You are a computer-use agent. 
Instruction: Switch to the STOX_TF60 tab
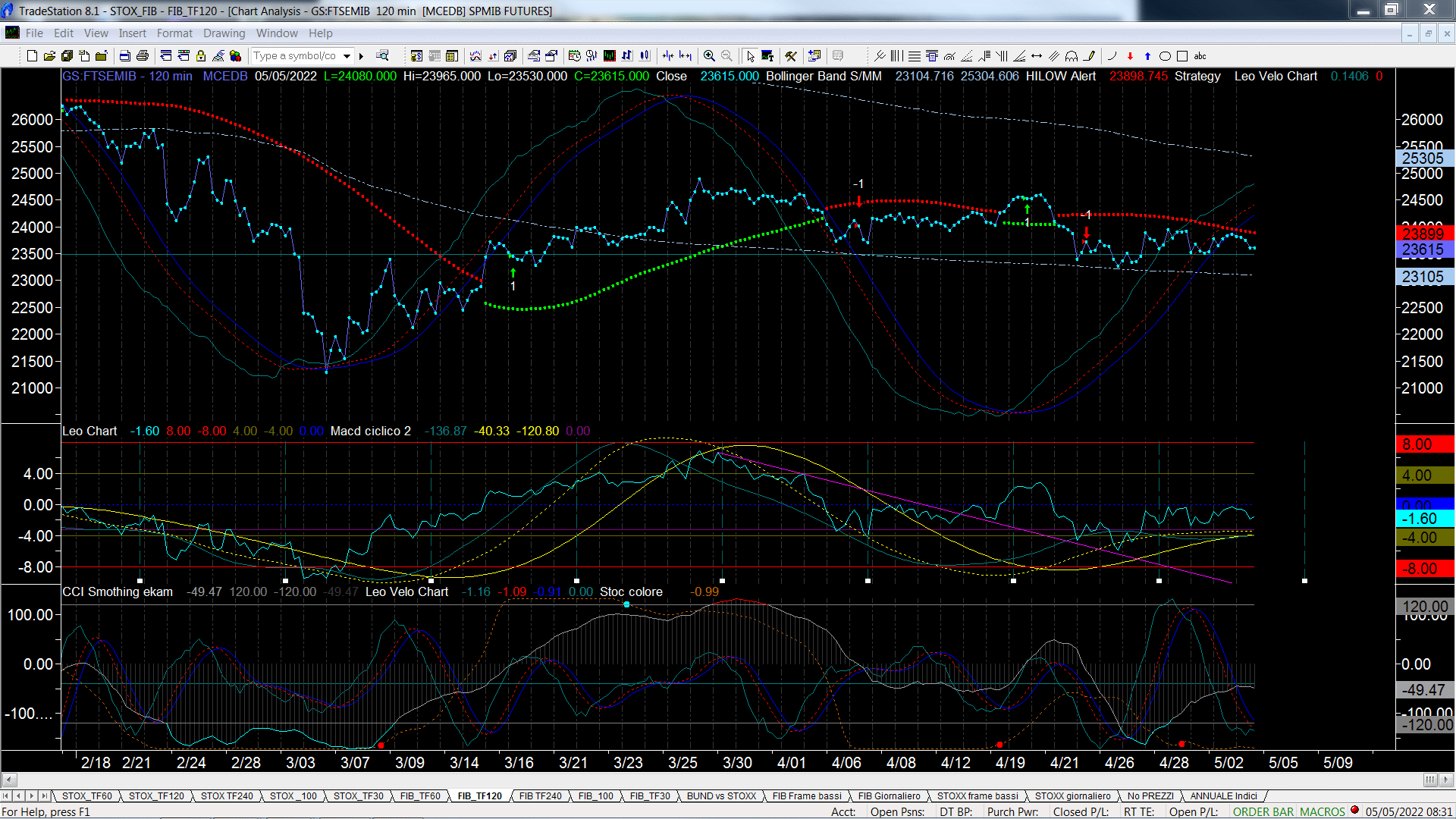(86, 796)
